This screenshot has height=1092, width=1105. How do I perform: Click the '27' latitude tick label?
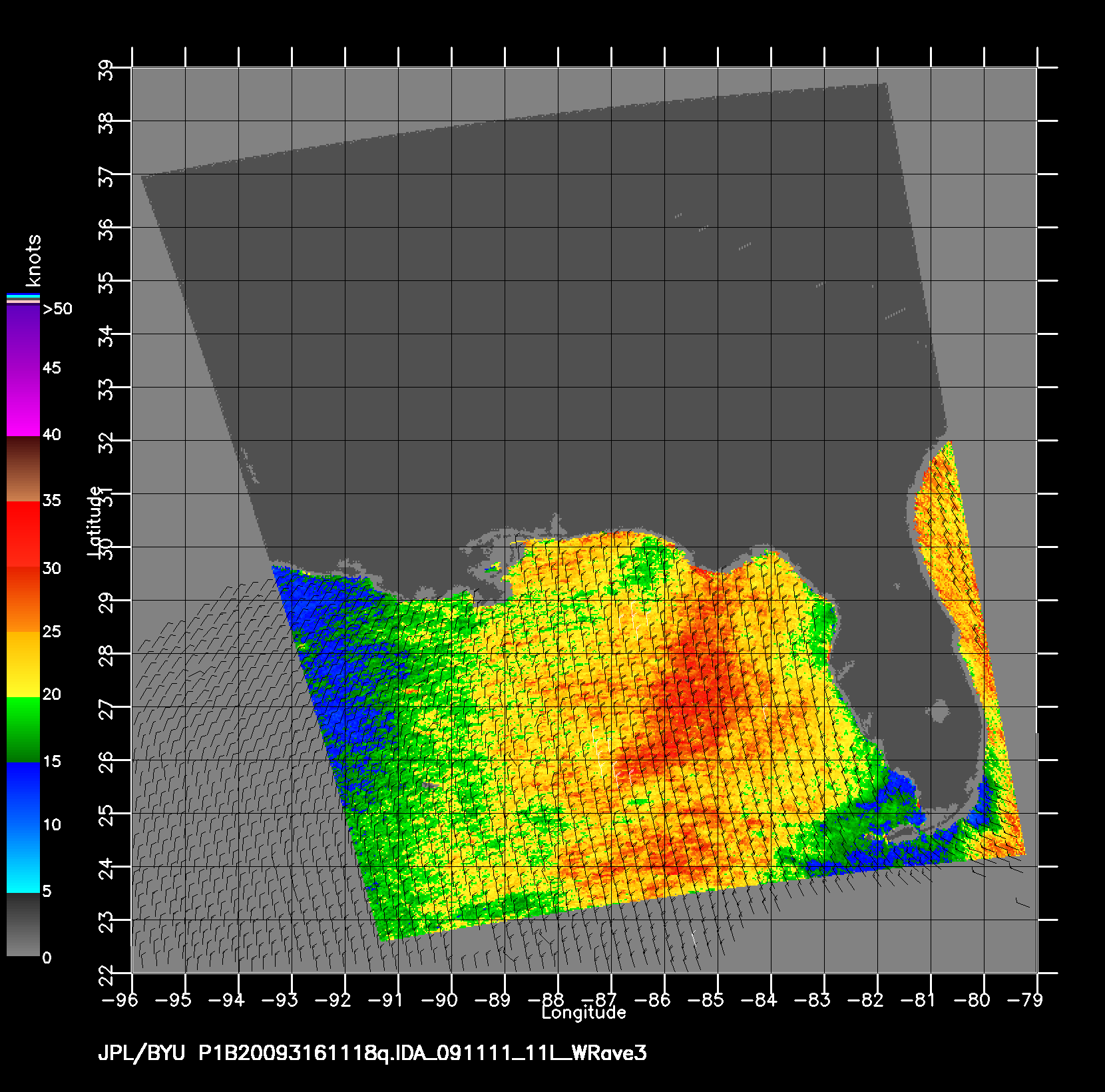106,708
